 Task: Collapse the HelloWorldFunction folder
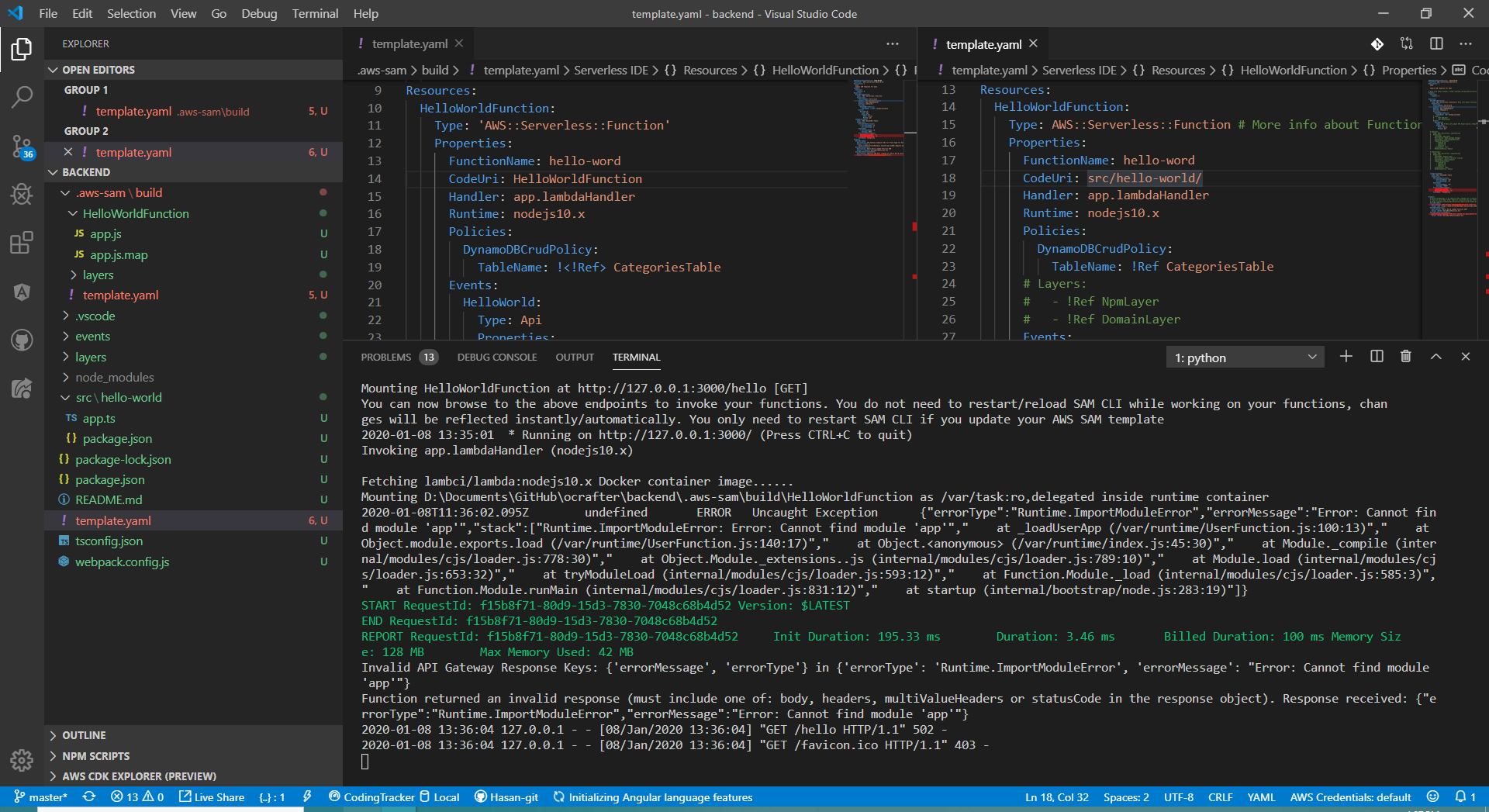(135, 213)
